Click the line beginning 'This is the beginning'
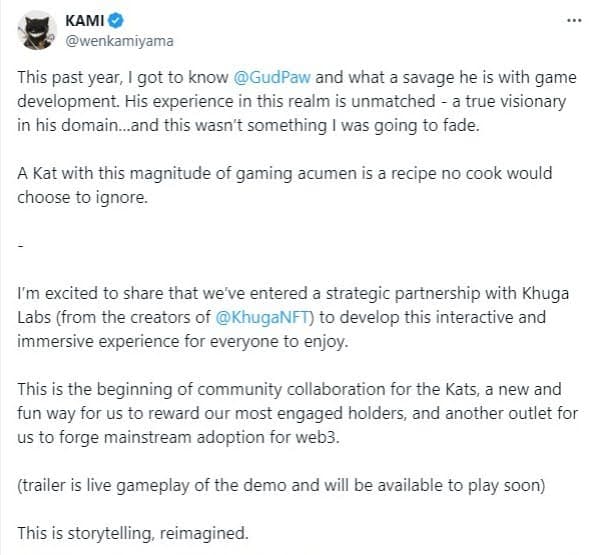Image resolution: width=589 pixels, height=555 pixels. tap(289, 390)
